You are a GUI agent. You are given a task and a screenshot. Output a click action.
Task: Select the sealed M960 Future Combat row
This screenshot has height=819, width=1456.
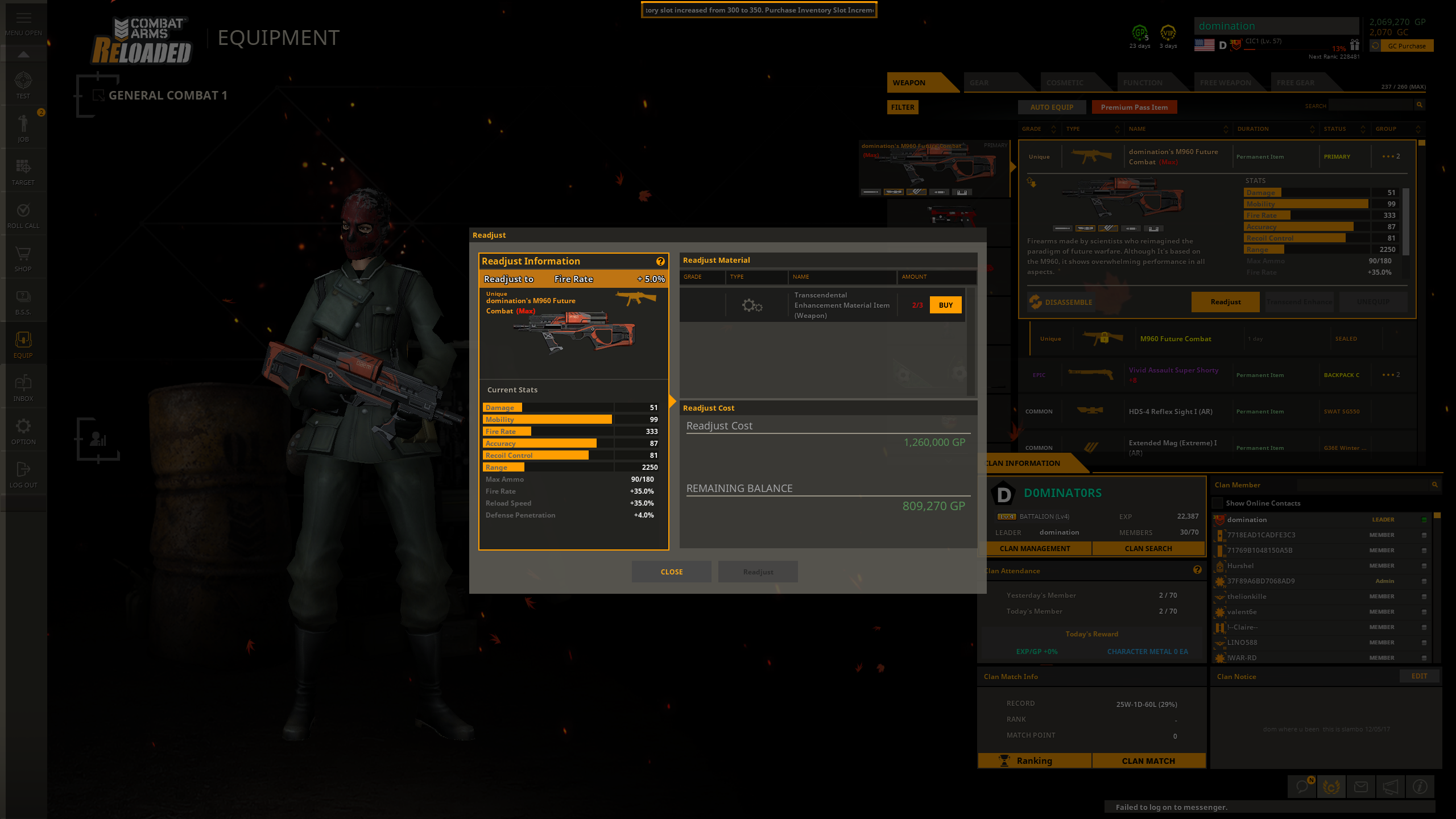click(x=1223, y=338)
